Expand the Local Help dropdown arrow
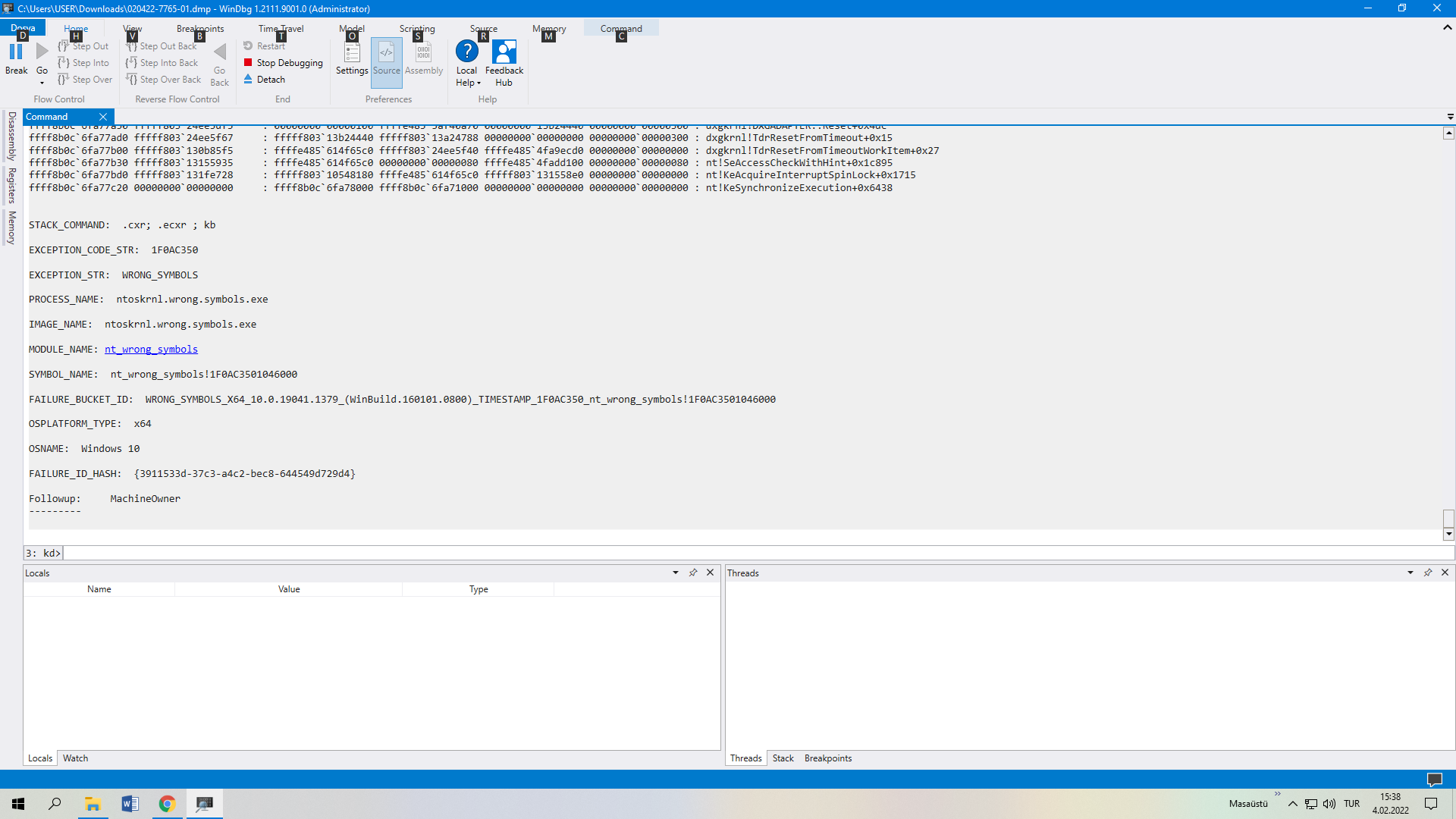This screenshot has height=819, width=1456. [479, 83]
